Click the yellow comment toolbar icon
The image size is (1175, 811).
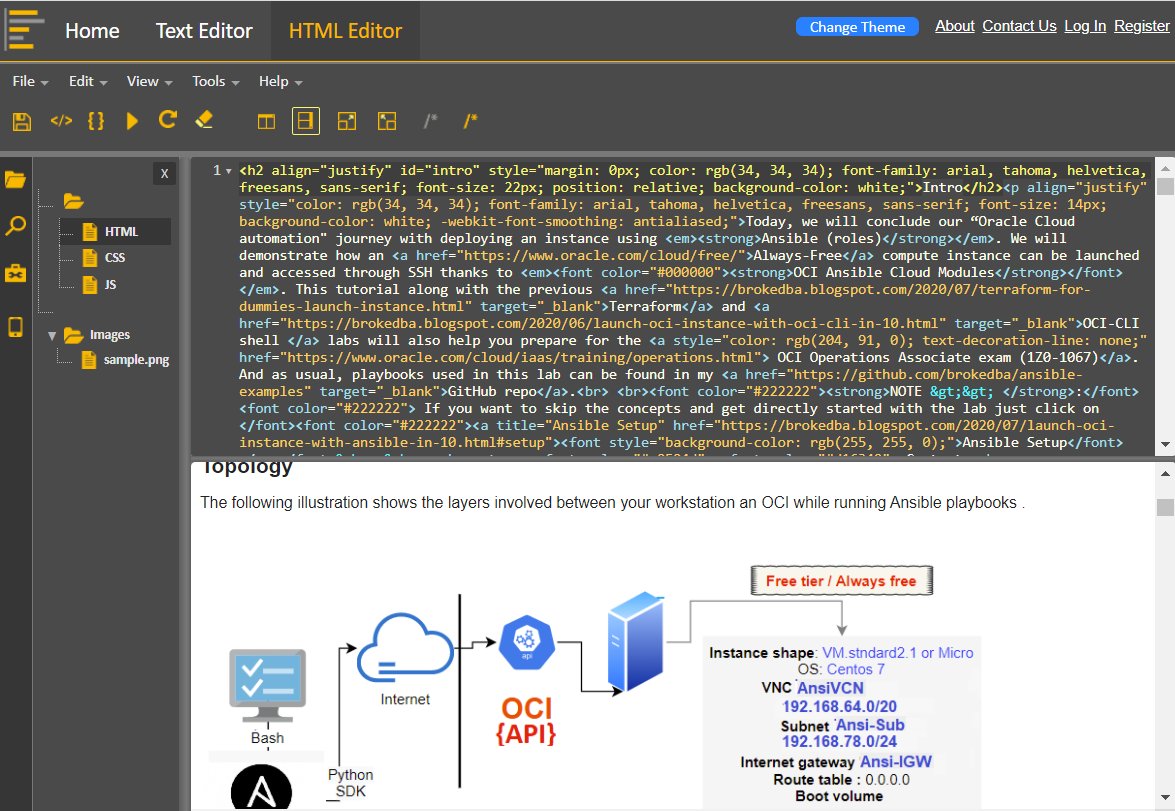click(470, 121)
